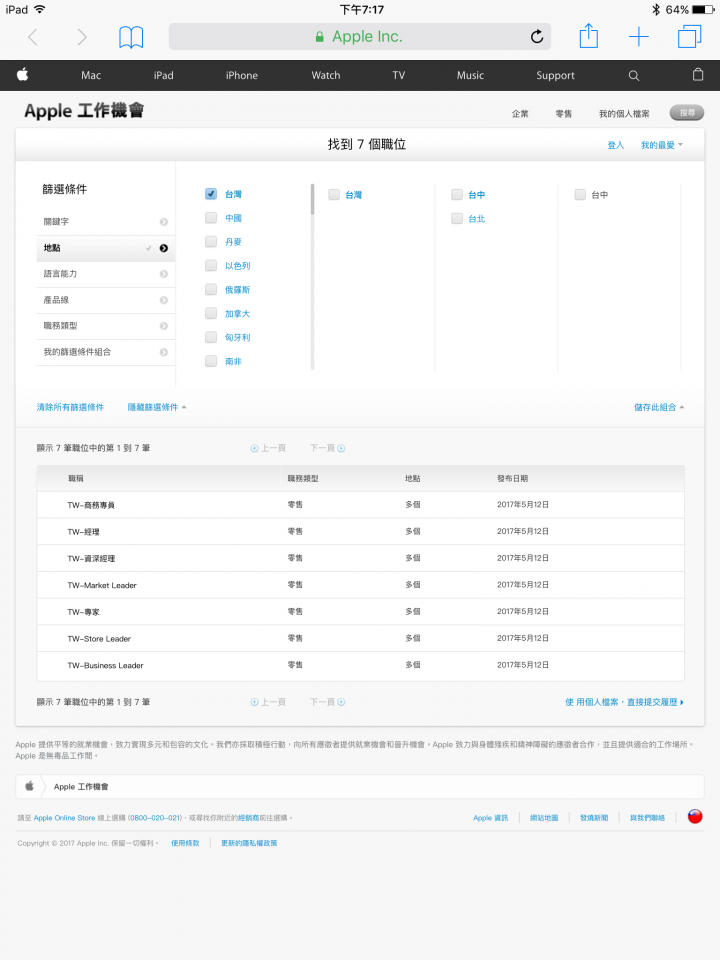Open the Music nav menu
Screen dimensions: 720x960
tap(470, 75)
